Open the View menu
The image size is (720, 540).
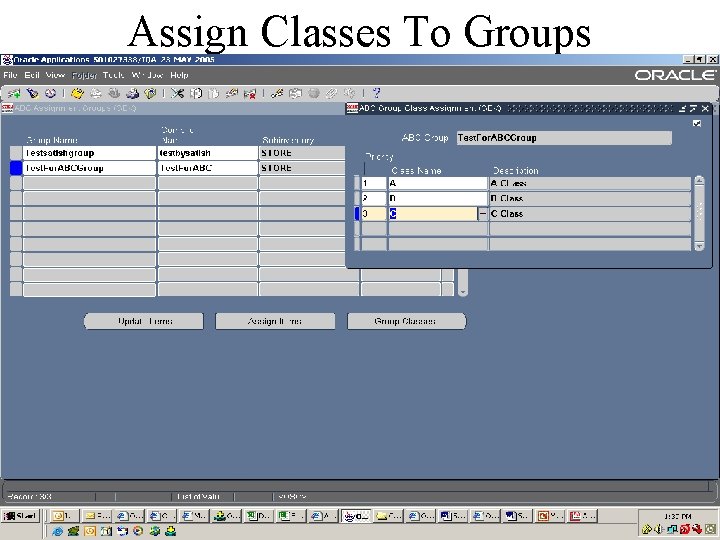[55, 75]
